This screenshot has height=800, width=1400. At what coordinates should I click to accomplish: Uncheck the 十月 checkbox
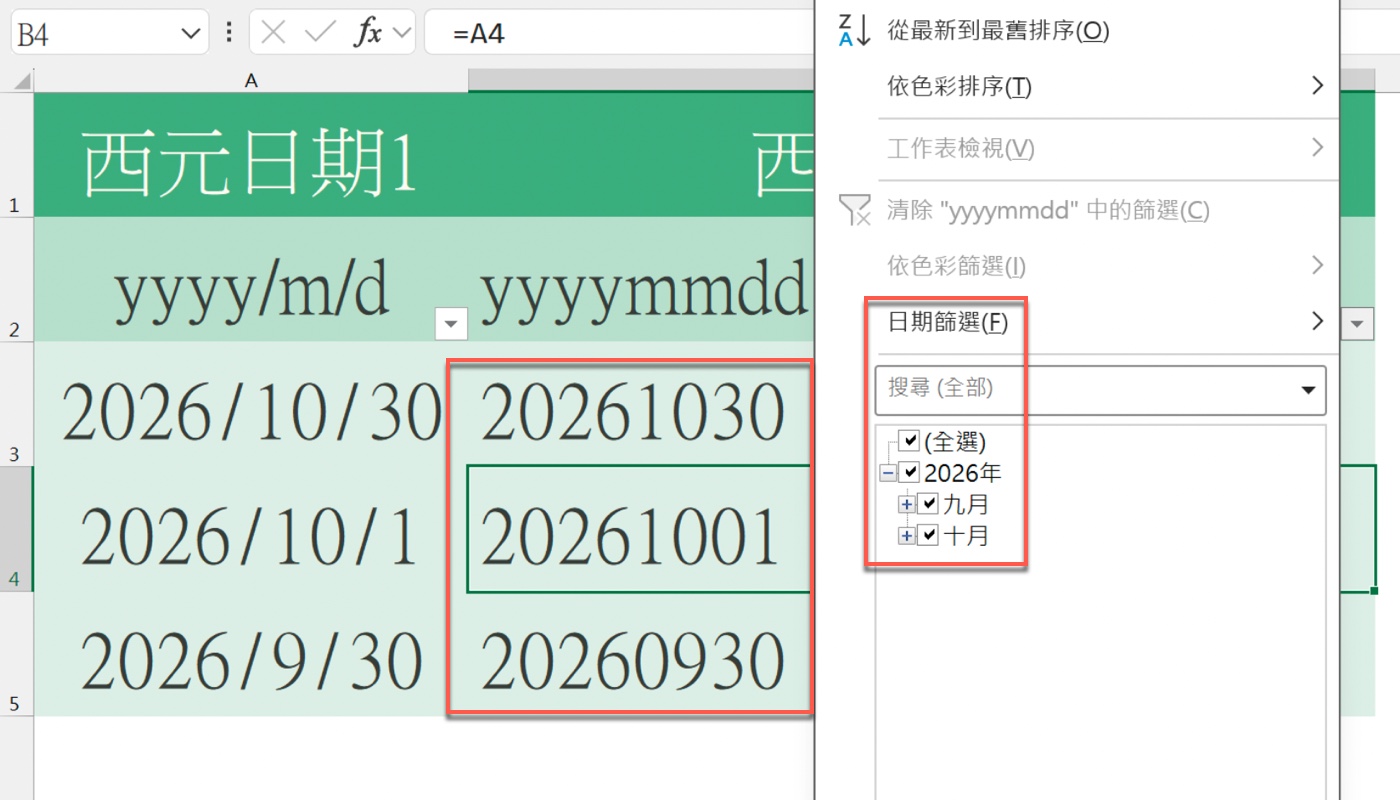pos(928,536)
